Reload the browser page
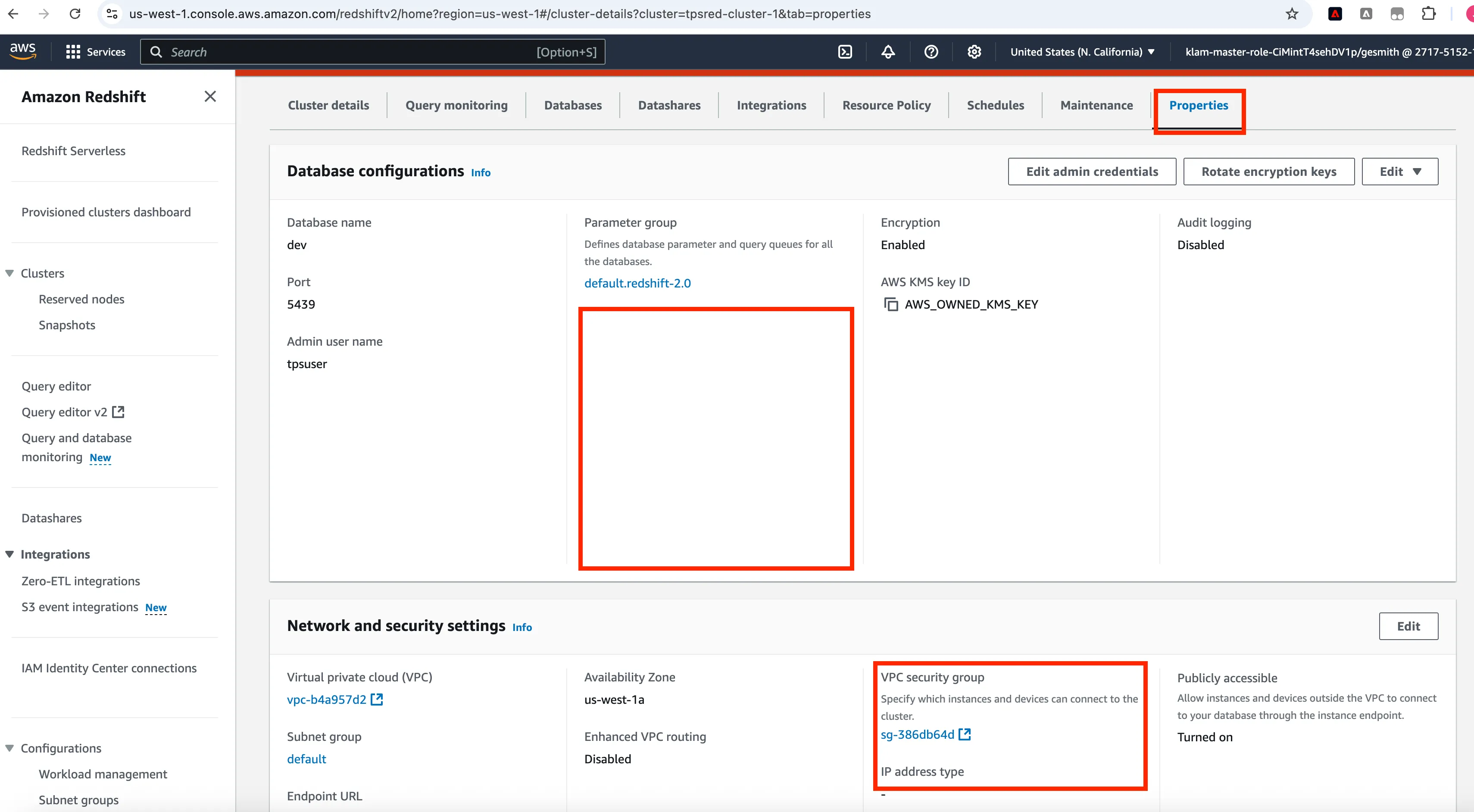This screenshot has height=812, width=1474. coord(75,14)
